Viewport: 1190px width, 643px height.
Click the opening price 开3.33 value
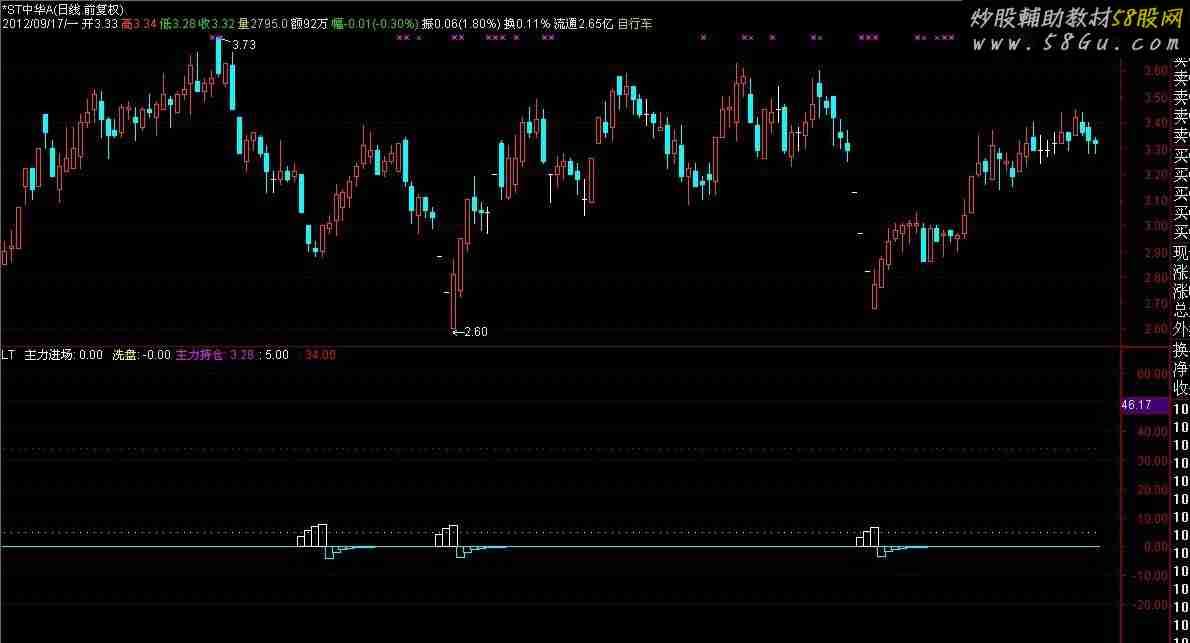pyautogui.click(x=99, y=24)
